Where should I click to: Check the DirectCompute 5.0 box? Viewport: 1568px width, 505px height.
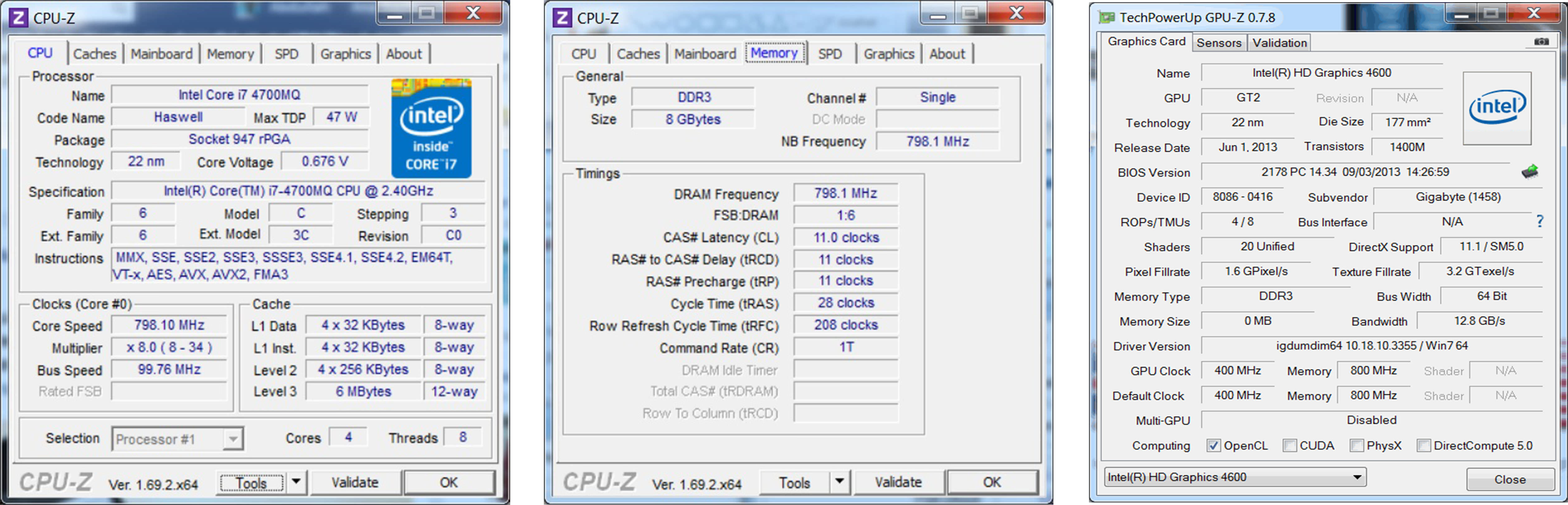click(x=1423, y=445)
